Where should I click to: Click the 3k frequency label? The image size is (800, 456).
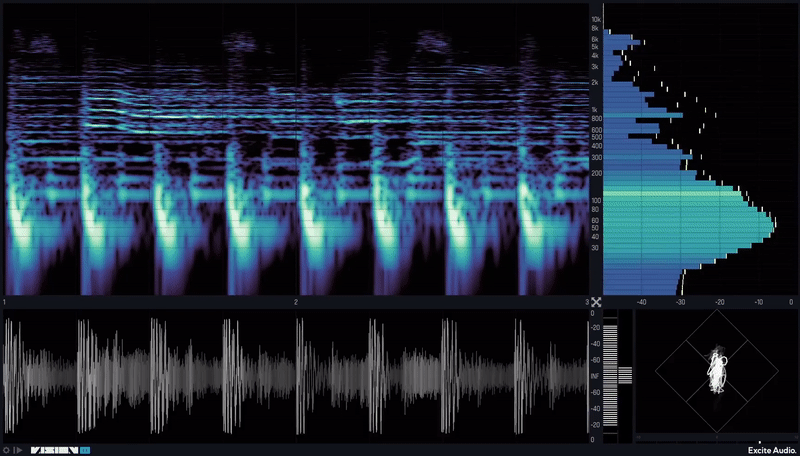pos(595,67)
